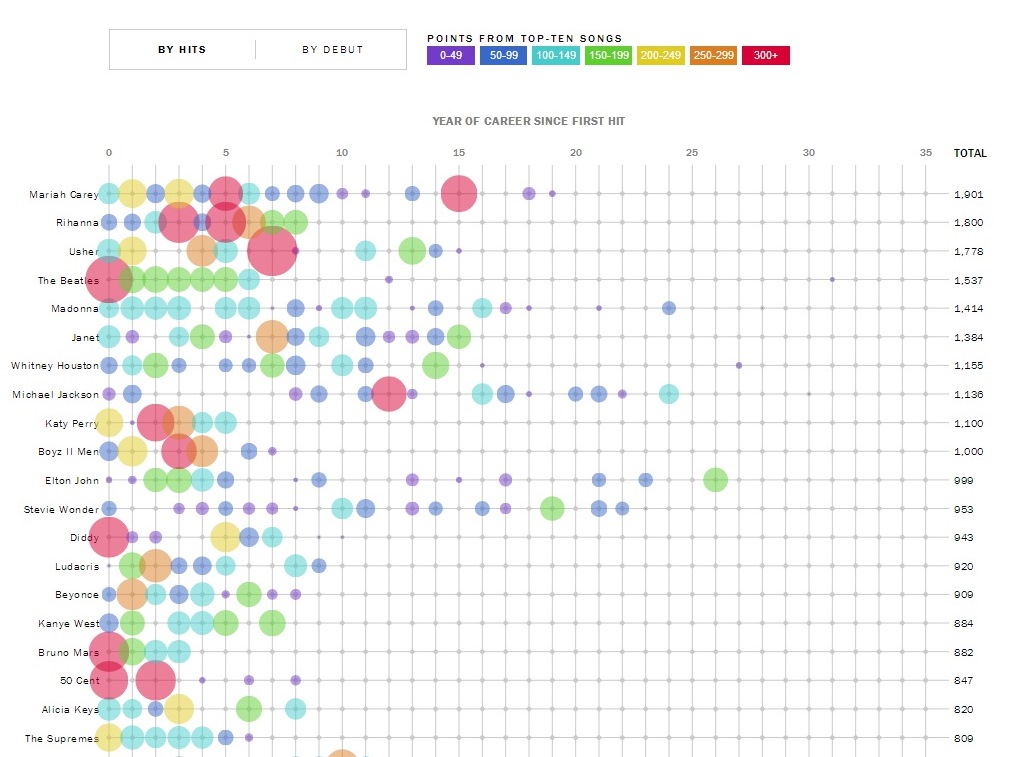Click Boyz II Men's total of 1,000
Viewport: 1013px width, 757px height.
(x=968, y=451)
